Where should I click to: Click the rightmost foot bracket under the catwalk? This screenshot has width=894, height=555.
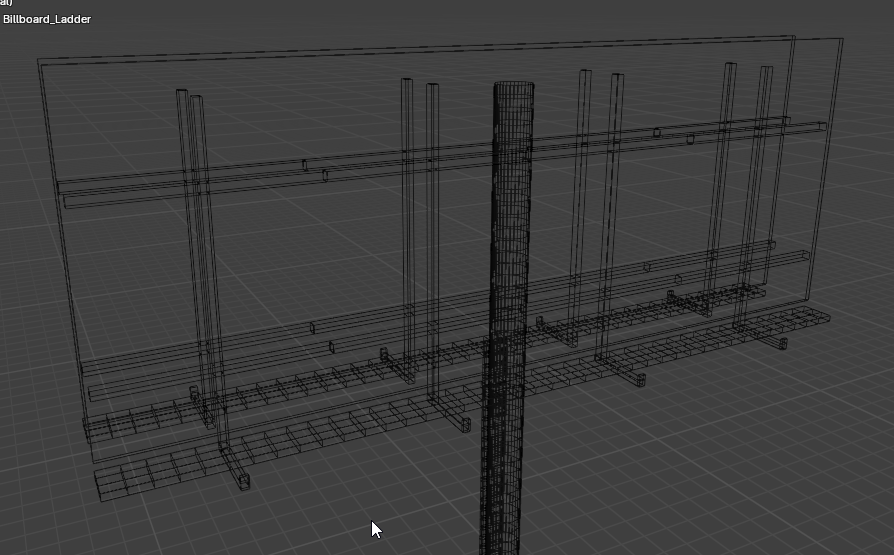click(x=779, y=342)
